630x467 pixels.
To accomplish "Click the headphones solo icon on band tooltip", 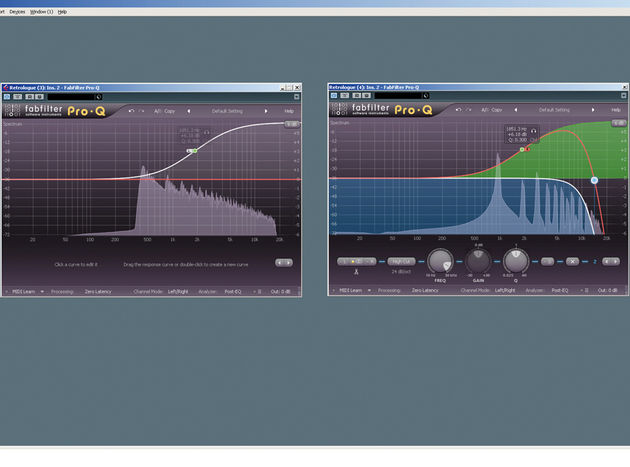I will [x=534, y=131].
